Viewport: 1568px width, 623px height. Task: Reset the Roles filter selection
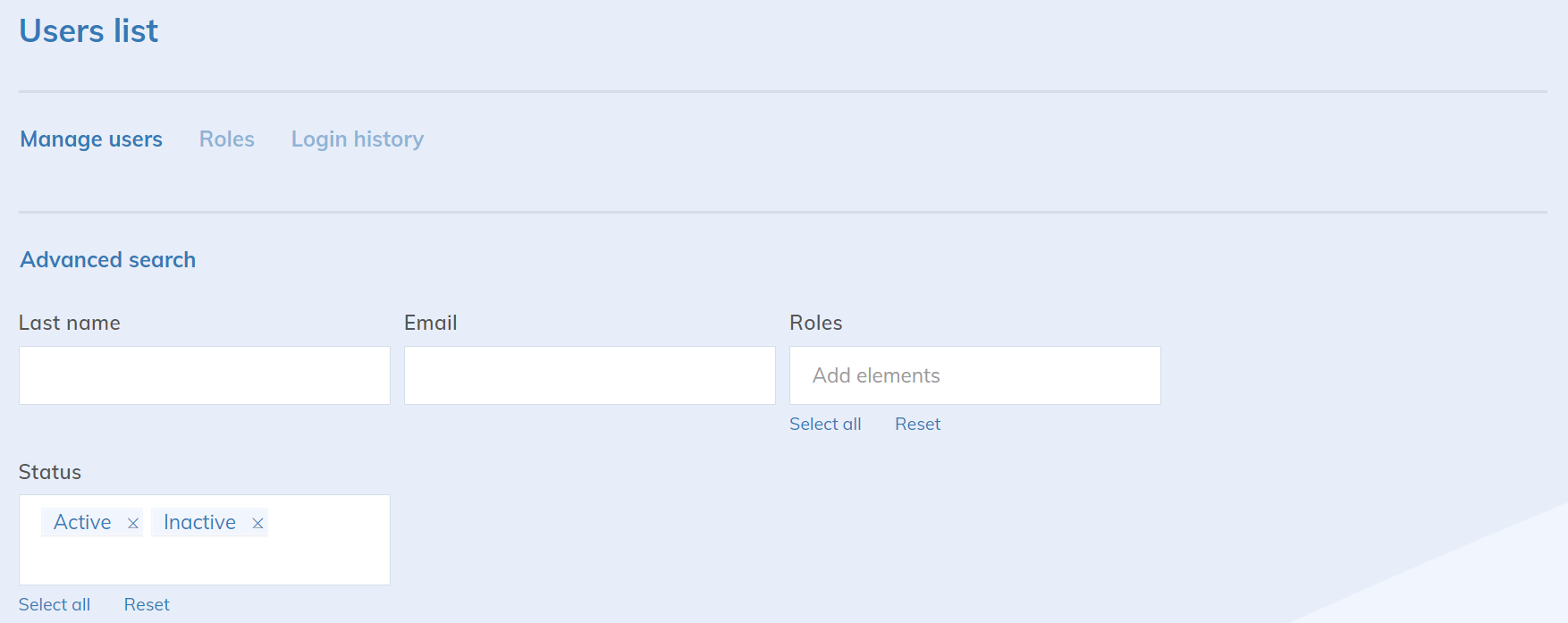pos(917,425)
